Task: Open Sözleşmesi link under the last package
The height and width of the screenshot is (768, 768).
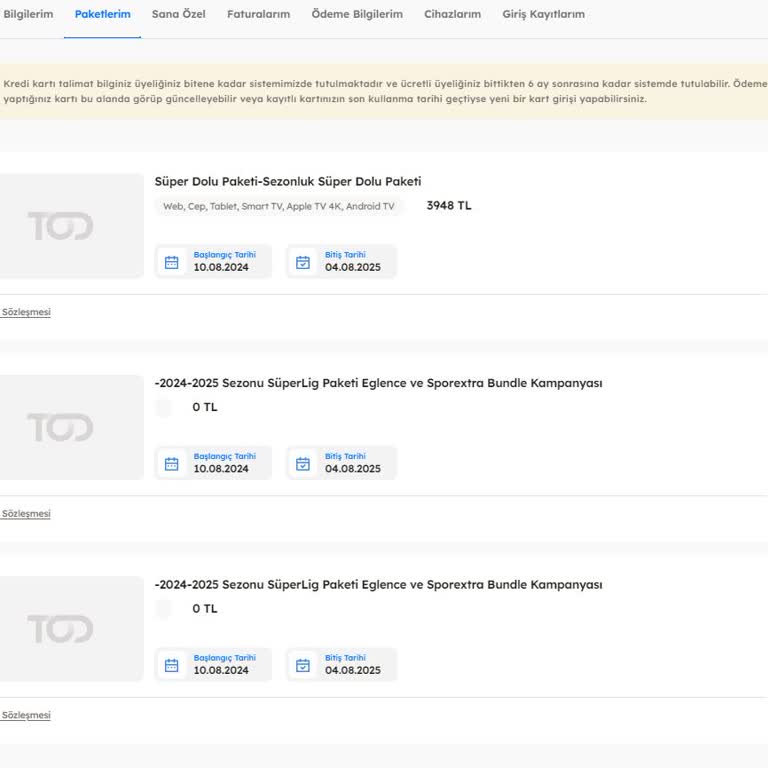Action: [26, 715]
